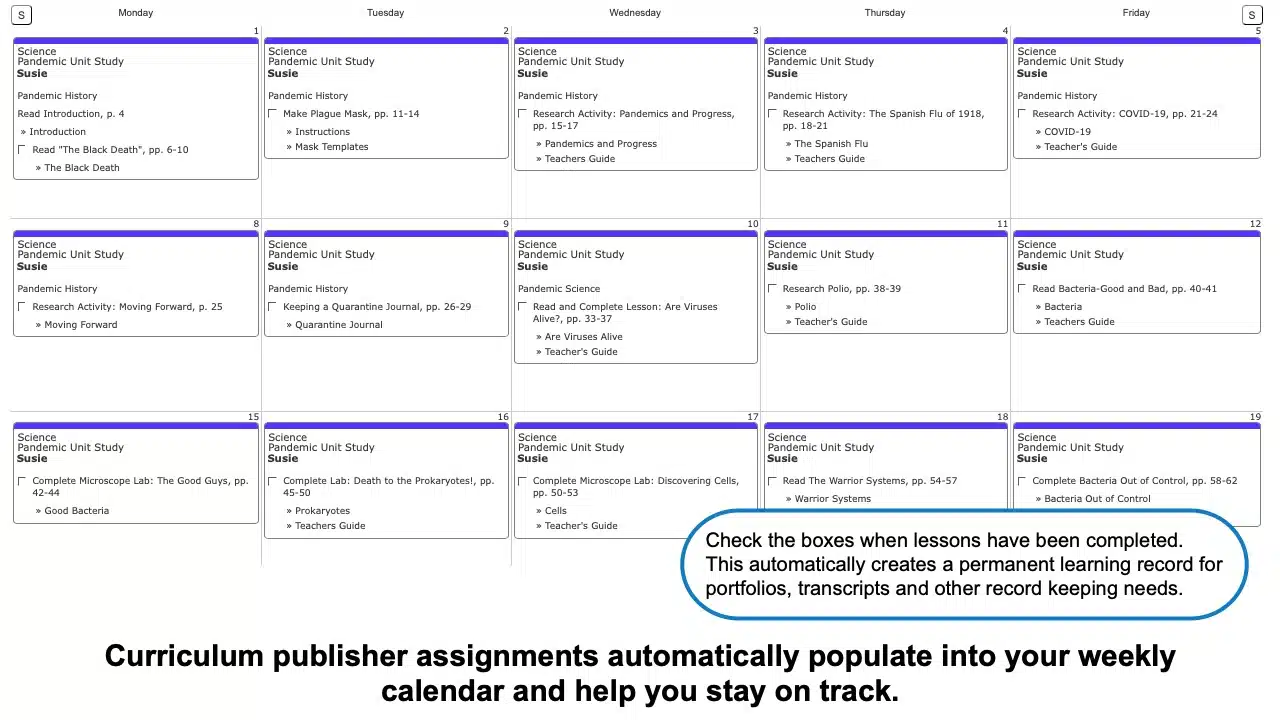This screenshot has width=1280, height=720.
Task: Open the Introduction resource on Monday
Action: [x=57, y=132]
